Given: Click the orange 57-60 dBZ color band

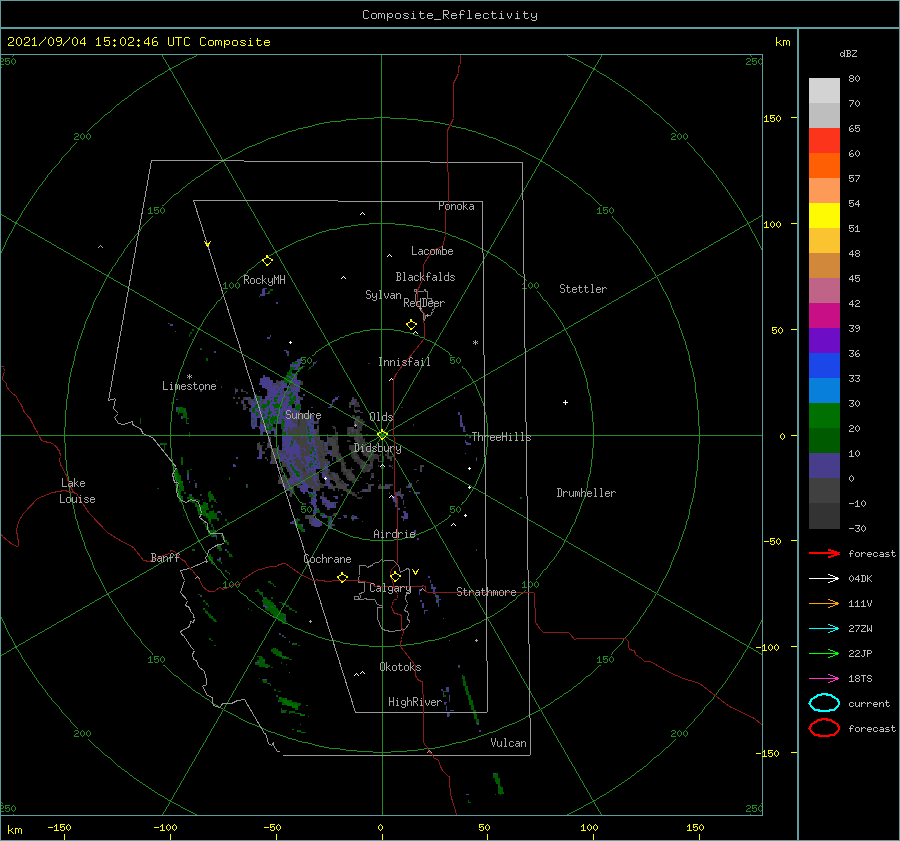Looking at the screenshot, I should (x=824, y=166).
